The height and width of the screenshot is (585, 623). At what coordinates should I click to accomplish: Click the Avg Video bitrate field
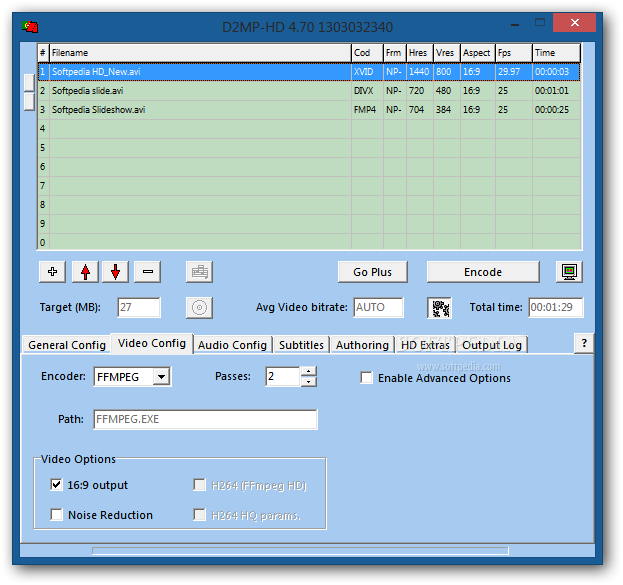tap(379, 307)
